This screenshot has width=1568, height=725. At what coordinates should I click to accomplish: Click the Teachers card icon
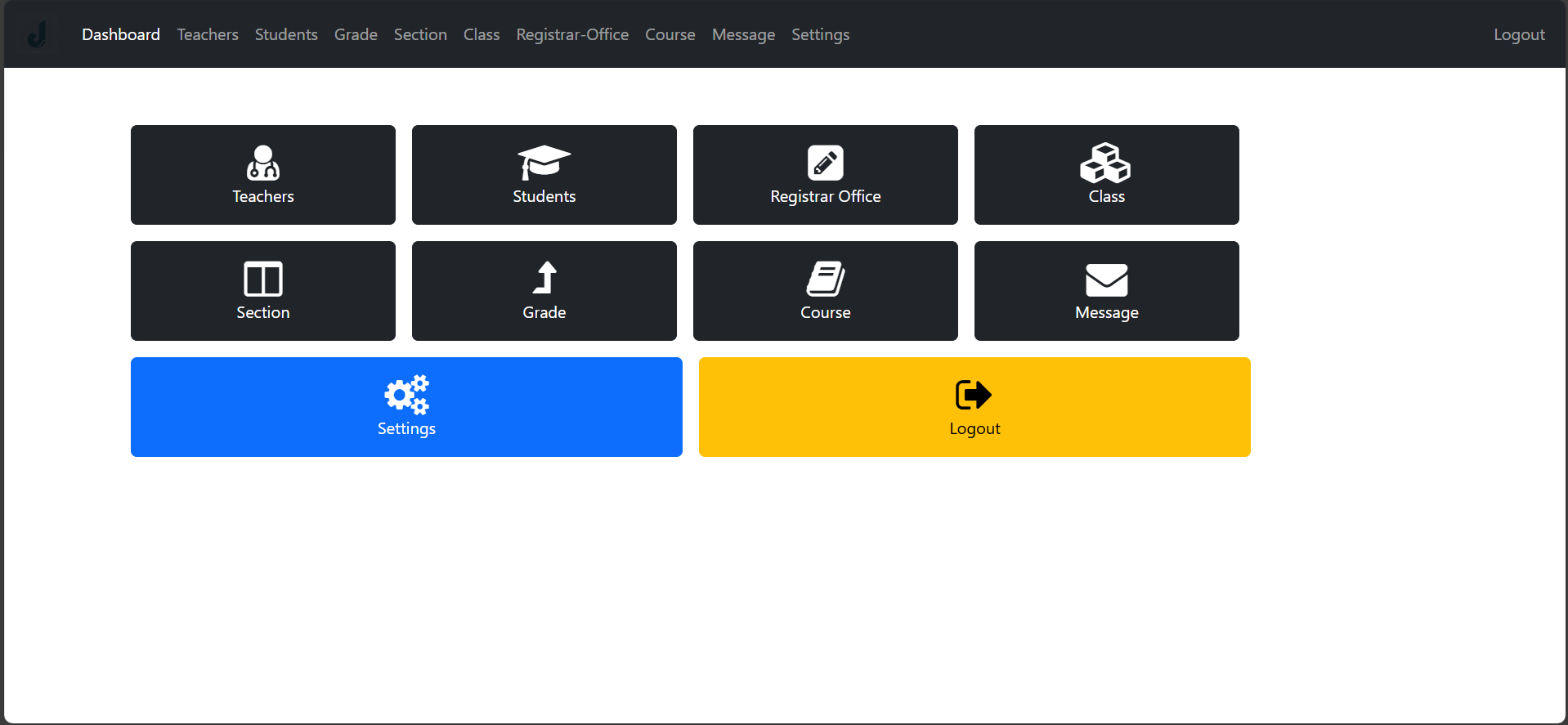(262, 163)
